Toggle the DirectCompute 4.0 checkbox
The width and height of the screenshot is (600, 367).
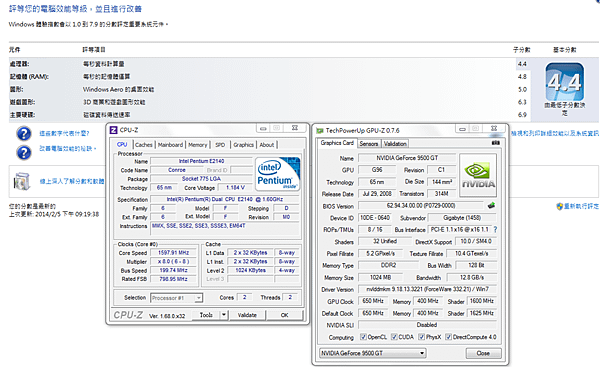click(x=448, y=337)
